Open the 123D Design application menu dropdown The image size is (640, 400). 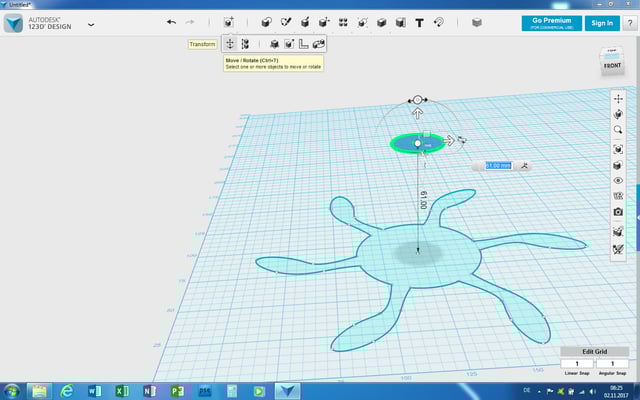point(91,23)
